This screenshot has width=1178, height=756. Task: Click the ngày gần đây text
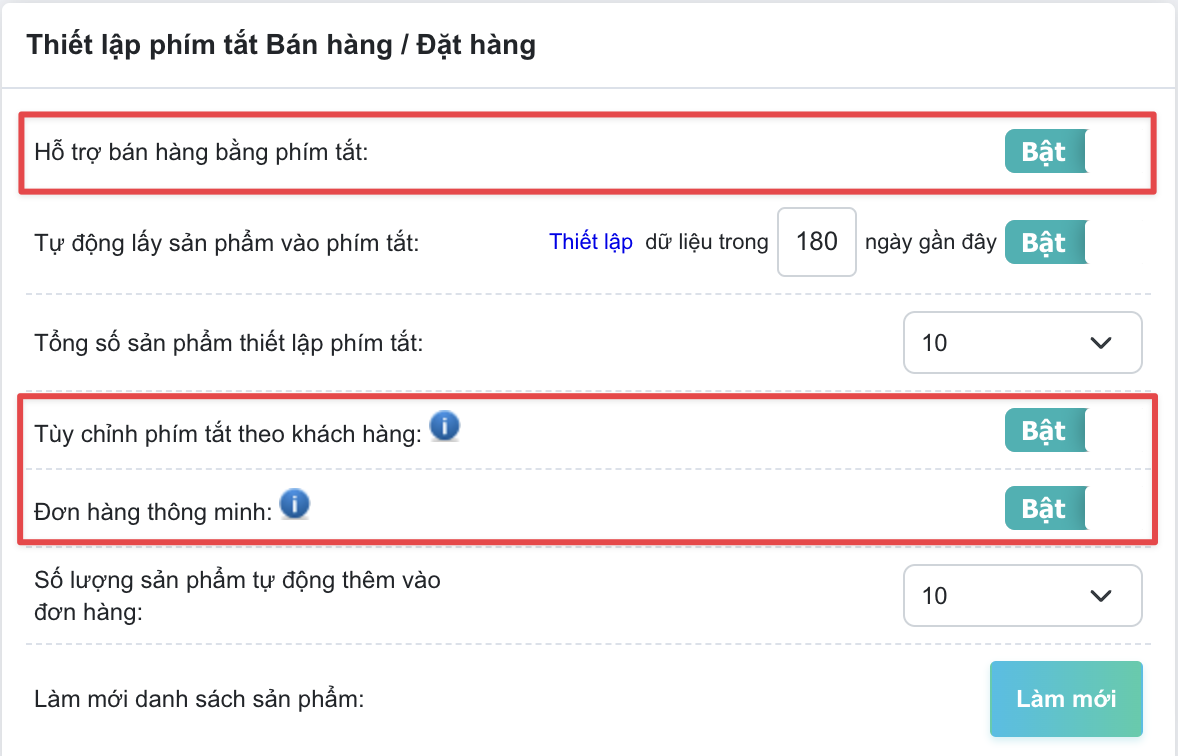tap(930, 242)
